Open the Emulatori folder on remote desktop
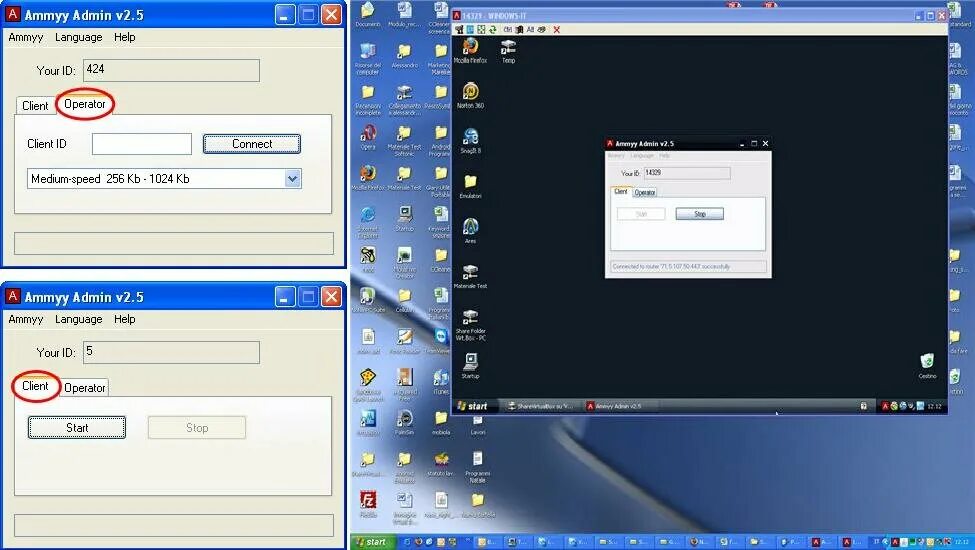This screenshot has width=975, height=550. 470,186
